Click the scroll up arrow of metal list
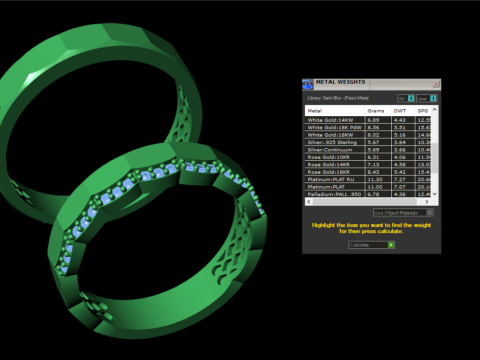480x360 pixels. pyautogui.click(x=434, y=109)
